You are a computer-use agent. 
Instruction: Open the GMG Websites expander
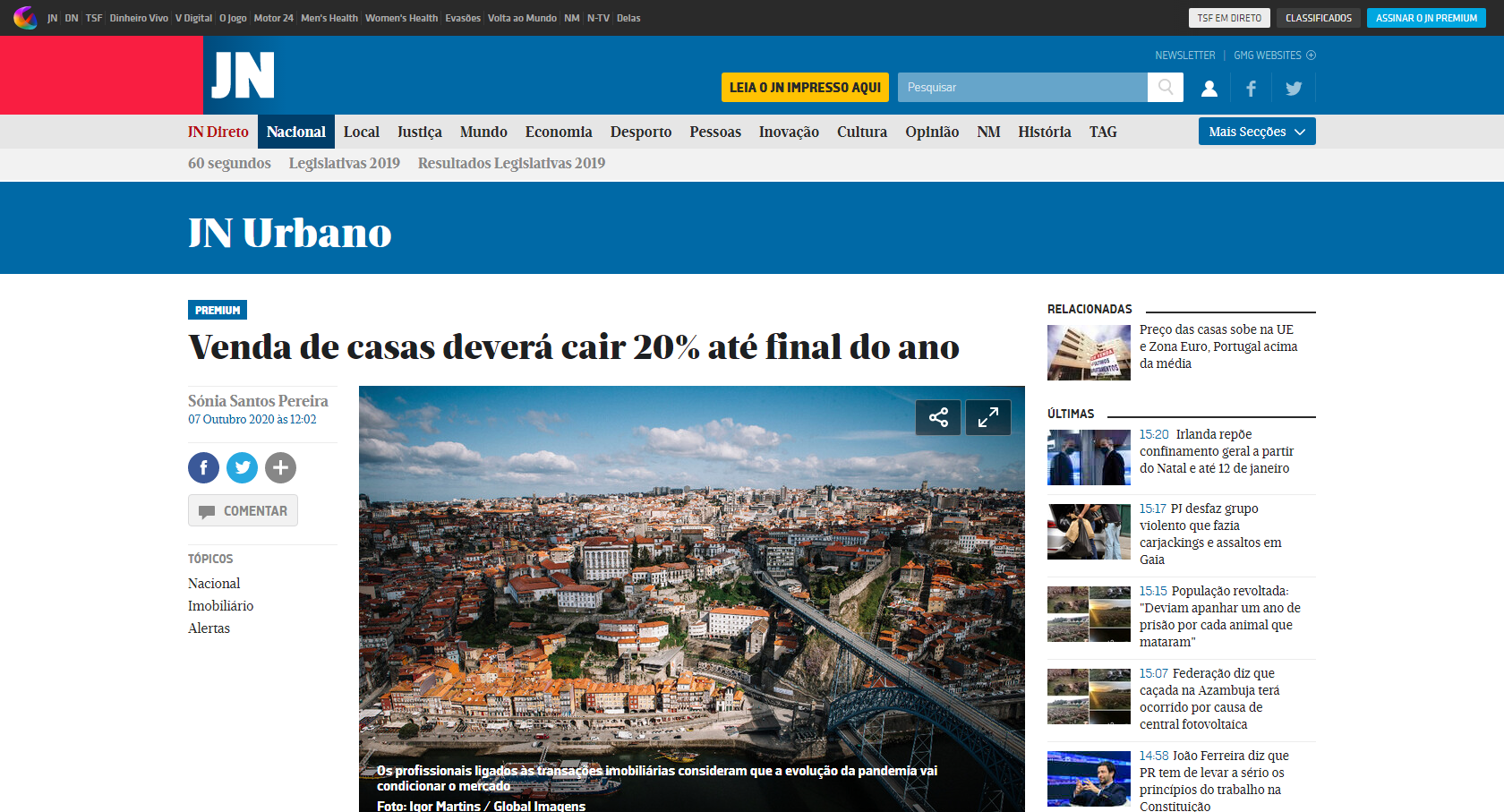coord(1275,56)
